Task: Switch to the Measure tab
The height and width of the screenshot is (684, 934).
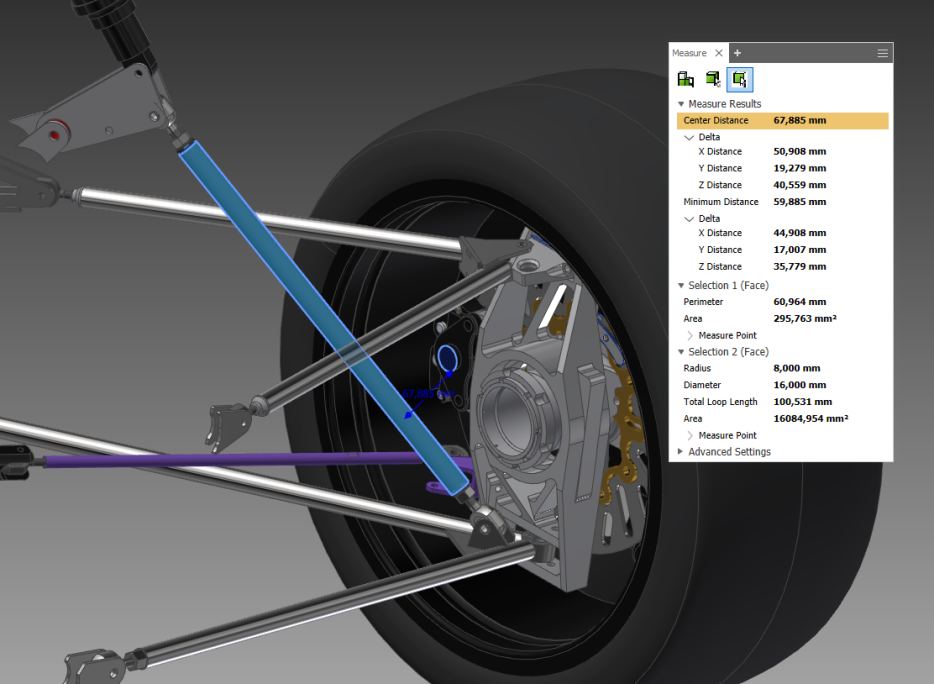Action: click(x=689, y=53)
